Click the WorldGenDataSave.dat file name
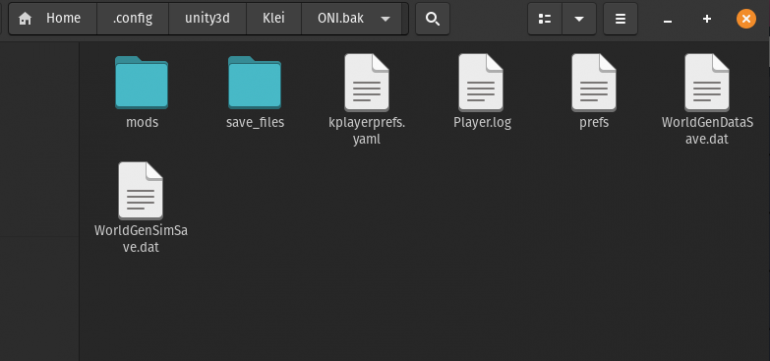 pos(707,131)
